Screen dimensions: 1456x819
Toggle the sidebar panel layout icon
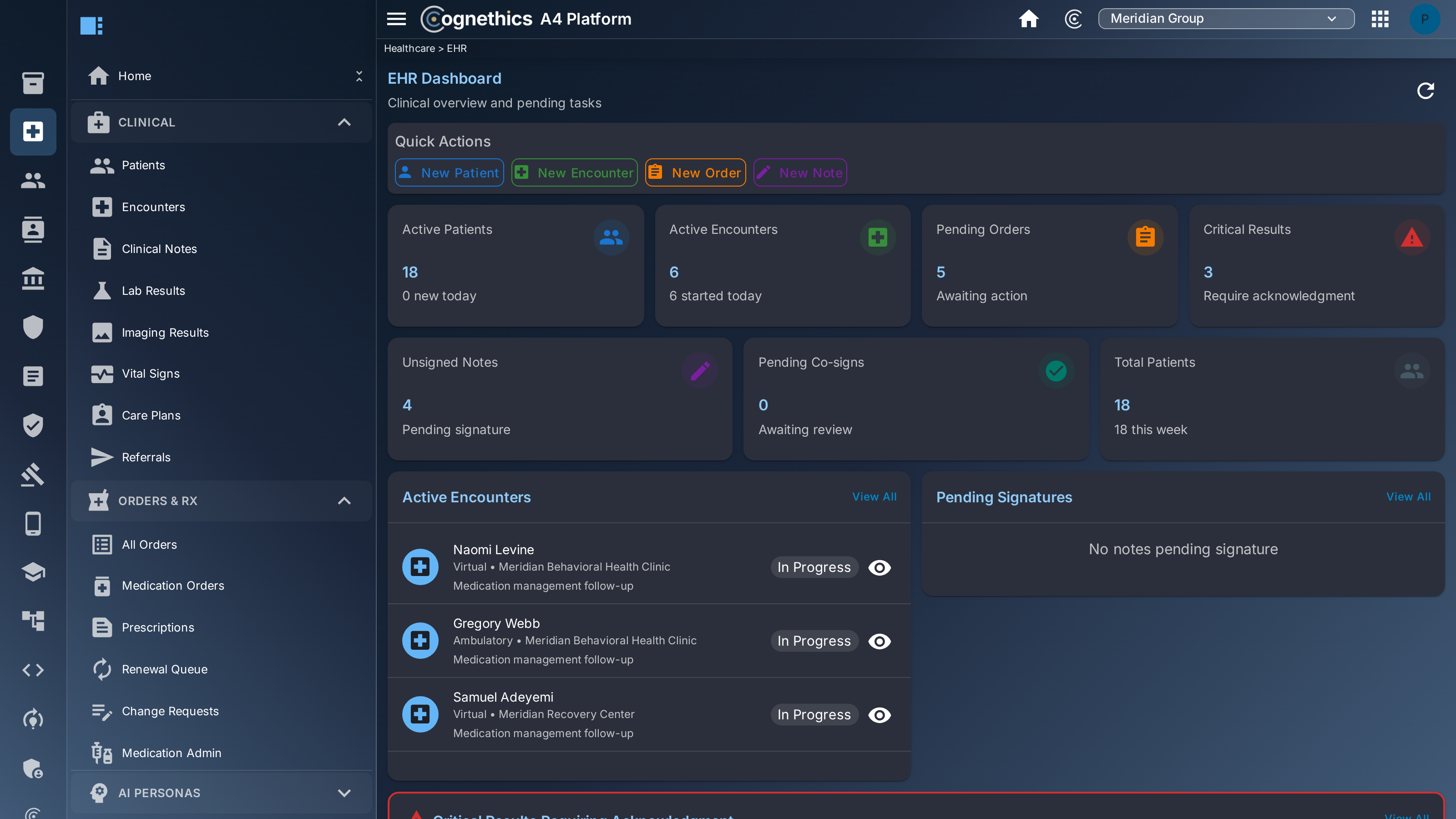[x=91, y=25]
